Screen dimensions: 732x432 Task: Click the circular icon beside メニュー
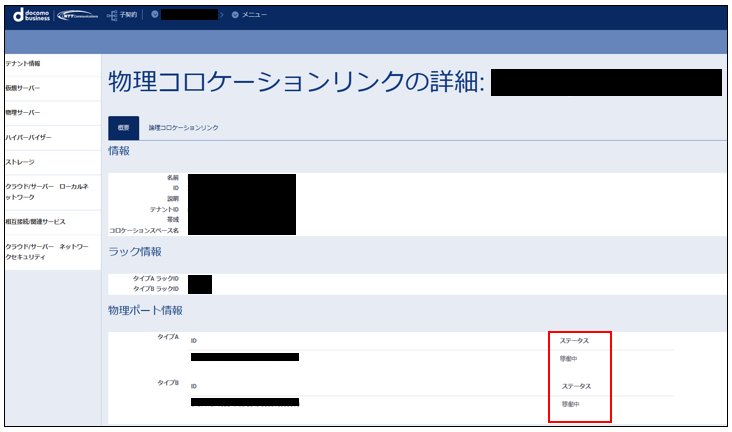(235, 15)
